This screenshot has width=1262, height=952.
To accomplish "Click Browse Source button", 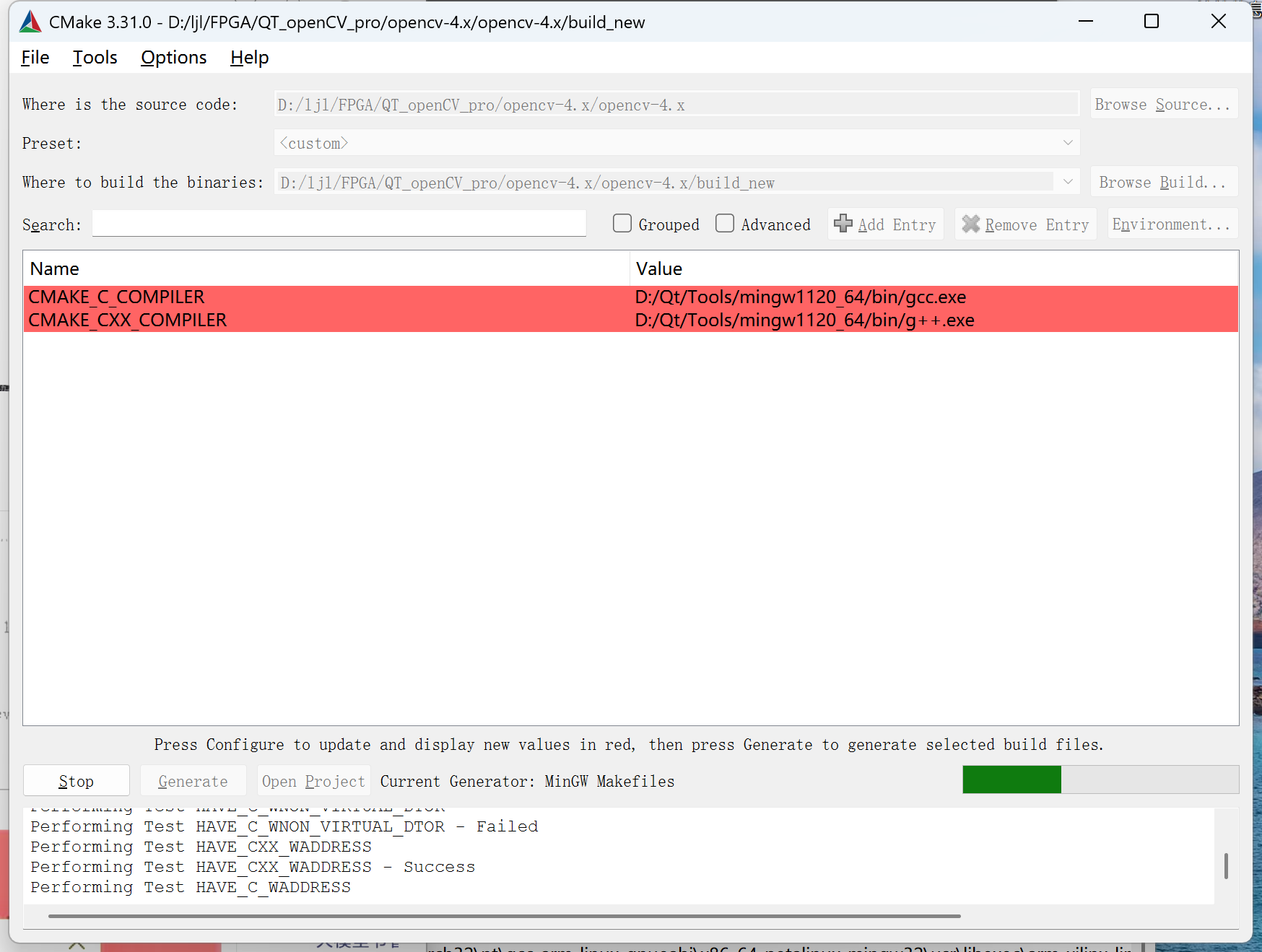I will (x=1164, y=104).
